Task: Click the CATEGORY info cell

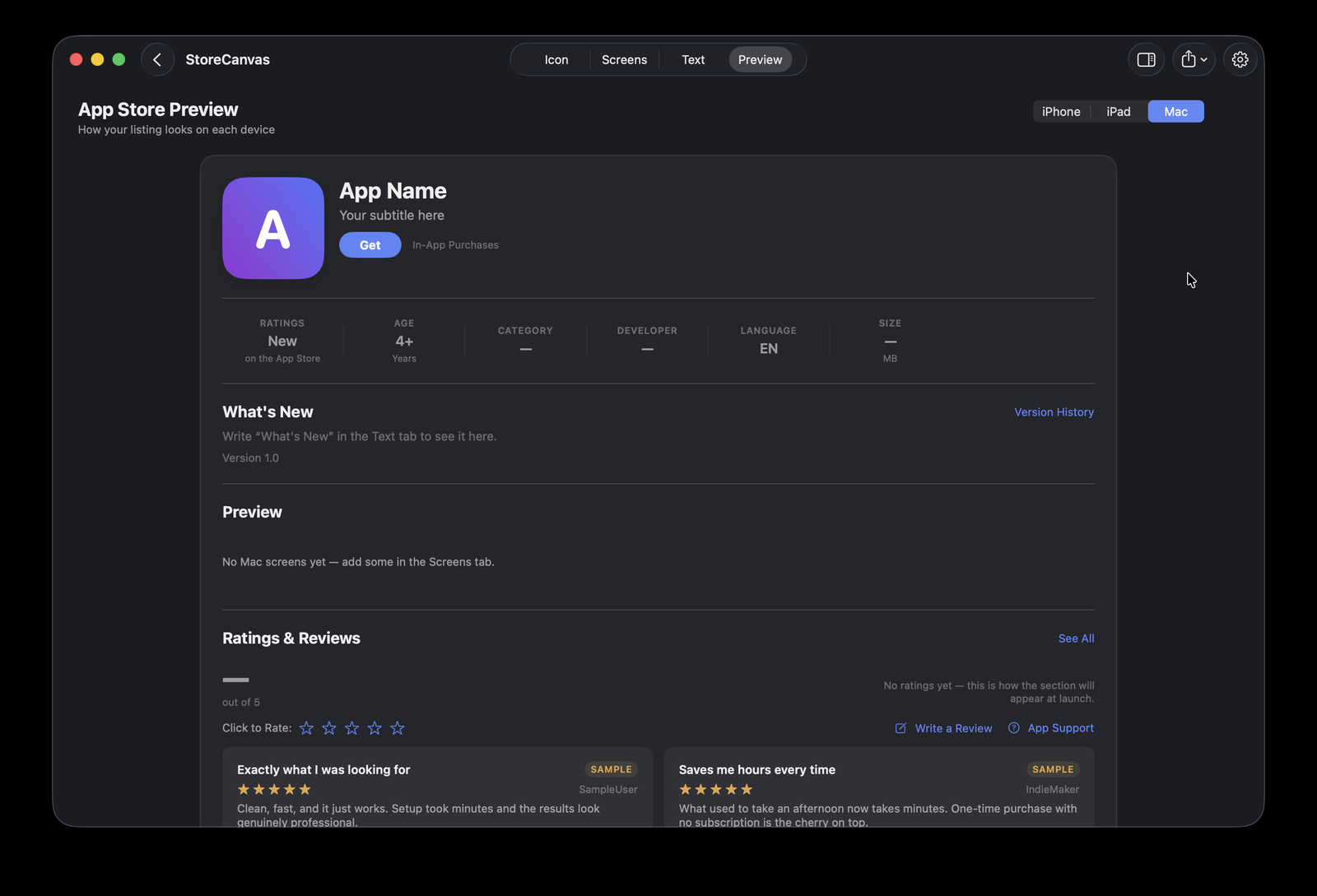Action: tap(525, 341)
